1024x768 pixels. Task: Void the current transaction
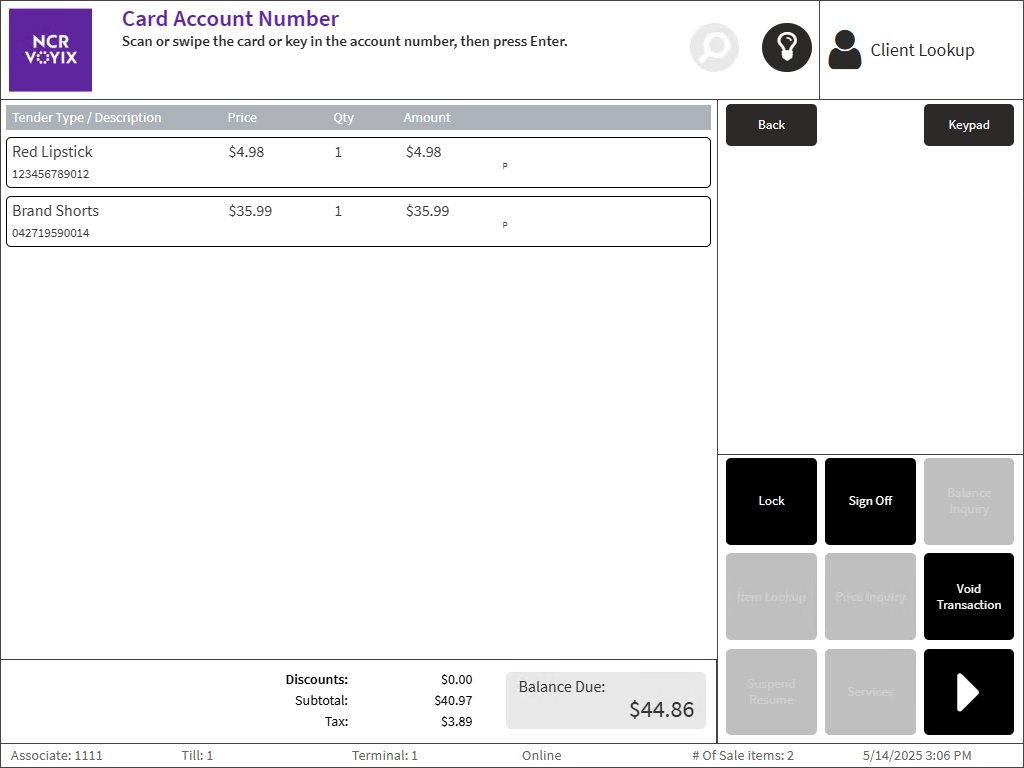point(968,597)
